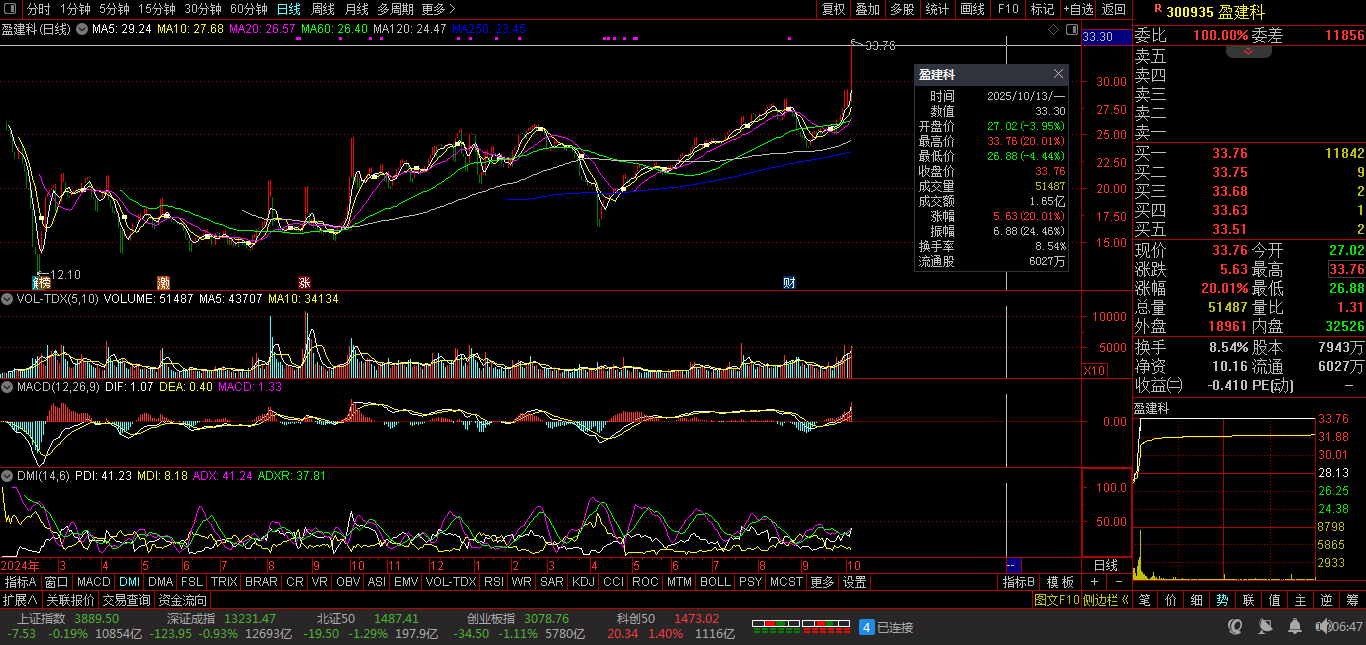Toggle the left sidebar panel icon

tap(12, 9)
